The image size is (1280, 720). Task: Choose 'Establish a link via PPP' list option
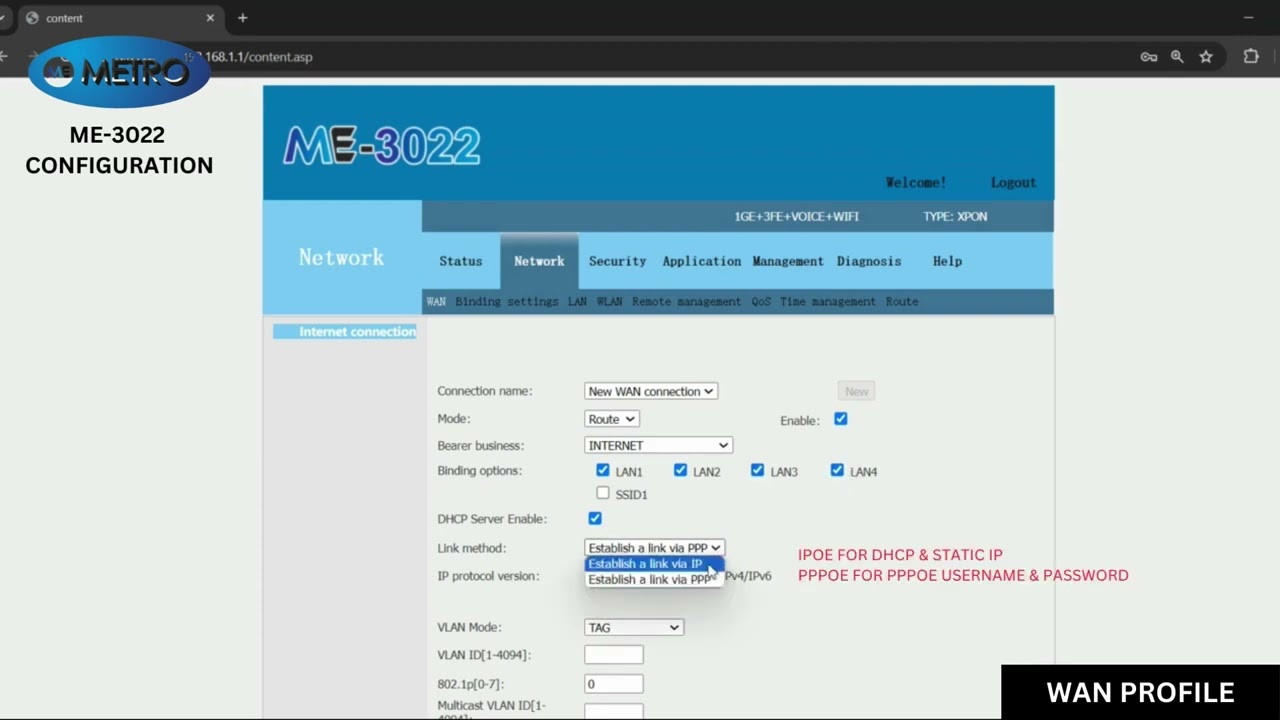pyautogui.click(x=653, y=580)
